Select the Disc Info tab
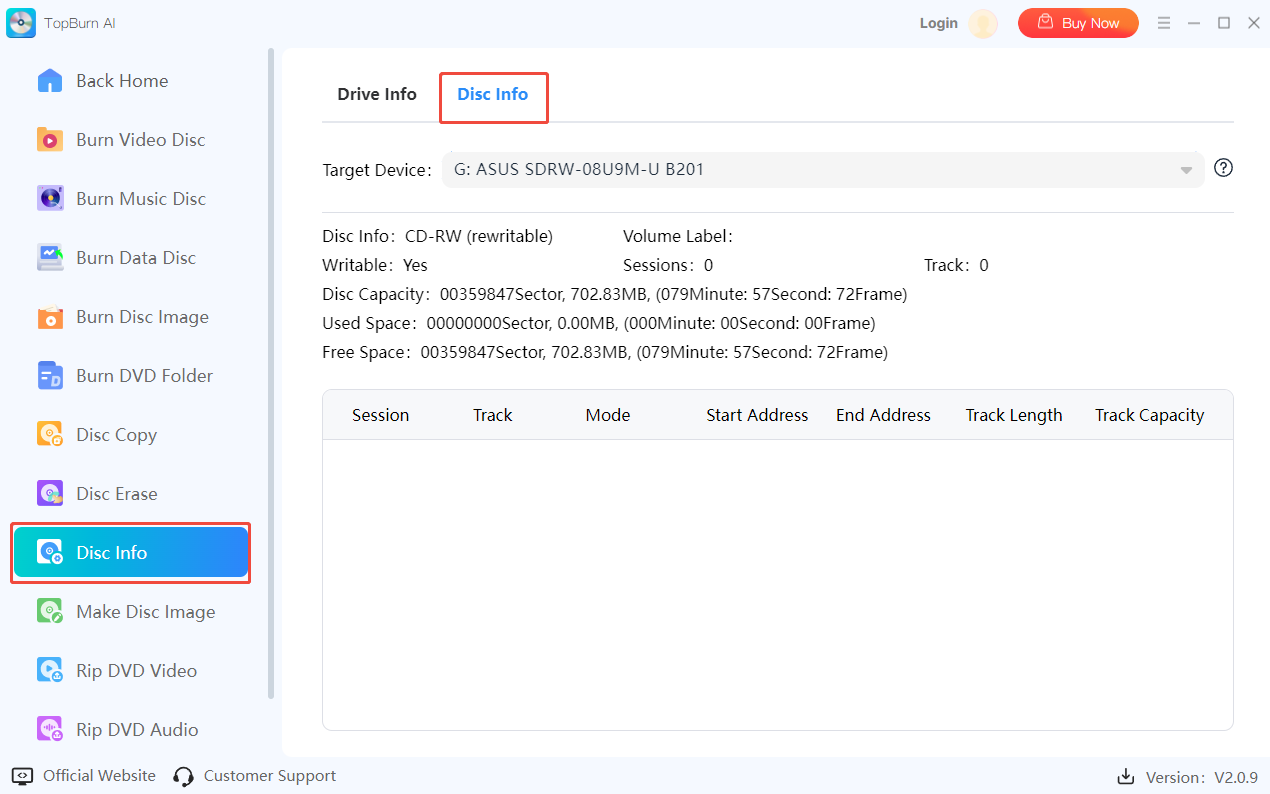Screen dimensions: 1270x794 pyautogui.click(x=493, y=95)
